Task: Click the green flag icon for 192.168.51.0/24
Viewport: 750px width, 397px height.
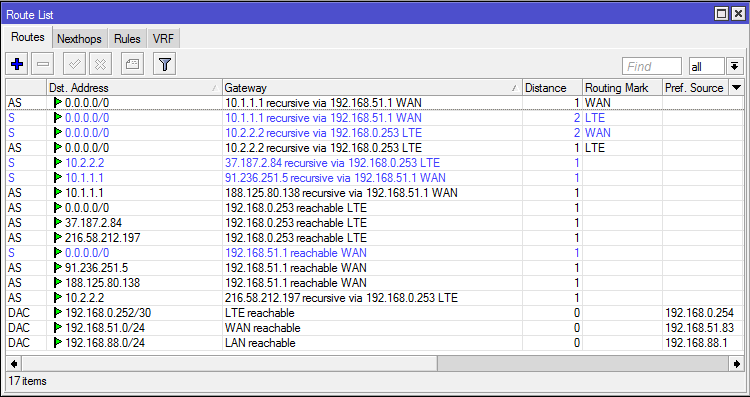Action: (x=58, y=327)
